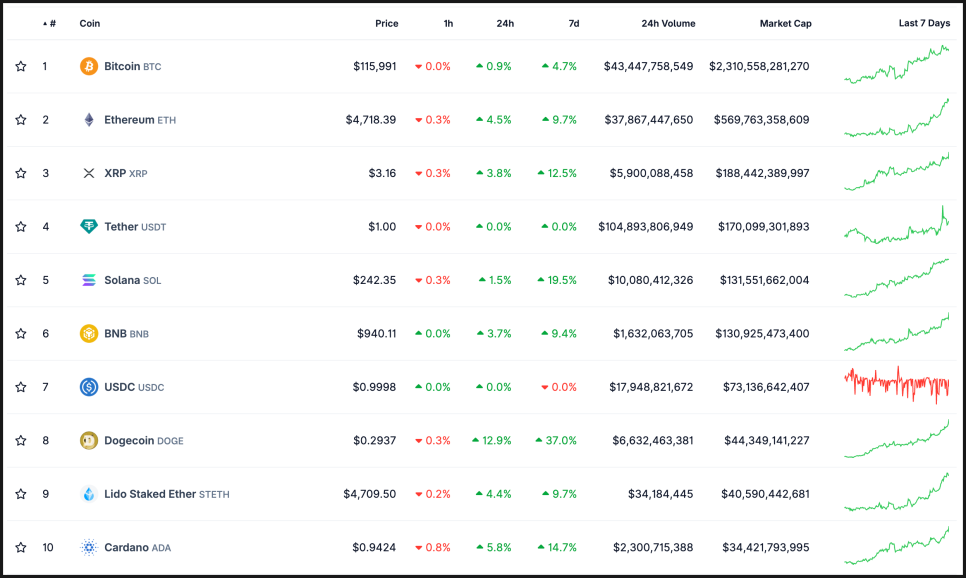Favorite Ethereum with its star
The image size is (966, 578).
[x=21, y=120]
